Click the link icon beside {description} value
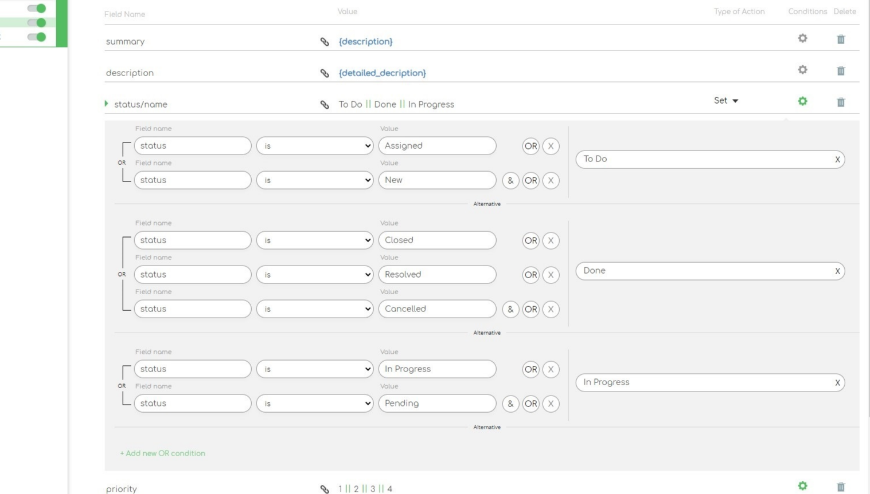The image size is (870, 494). [x=323, y=41]
